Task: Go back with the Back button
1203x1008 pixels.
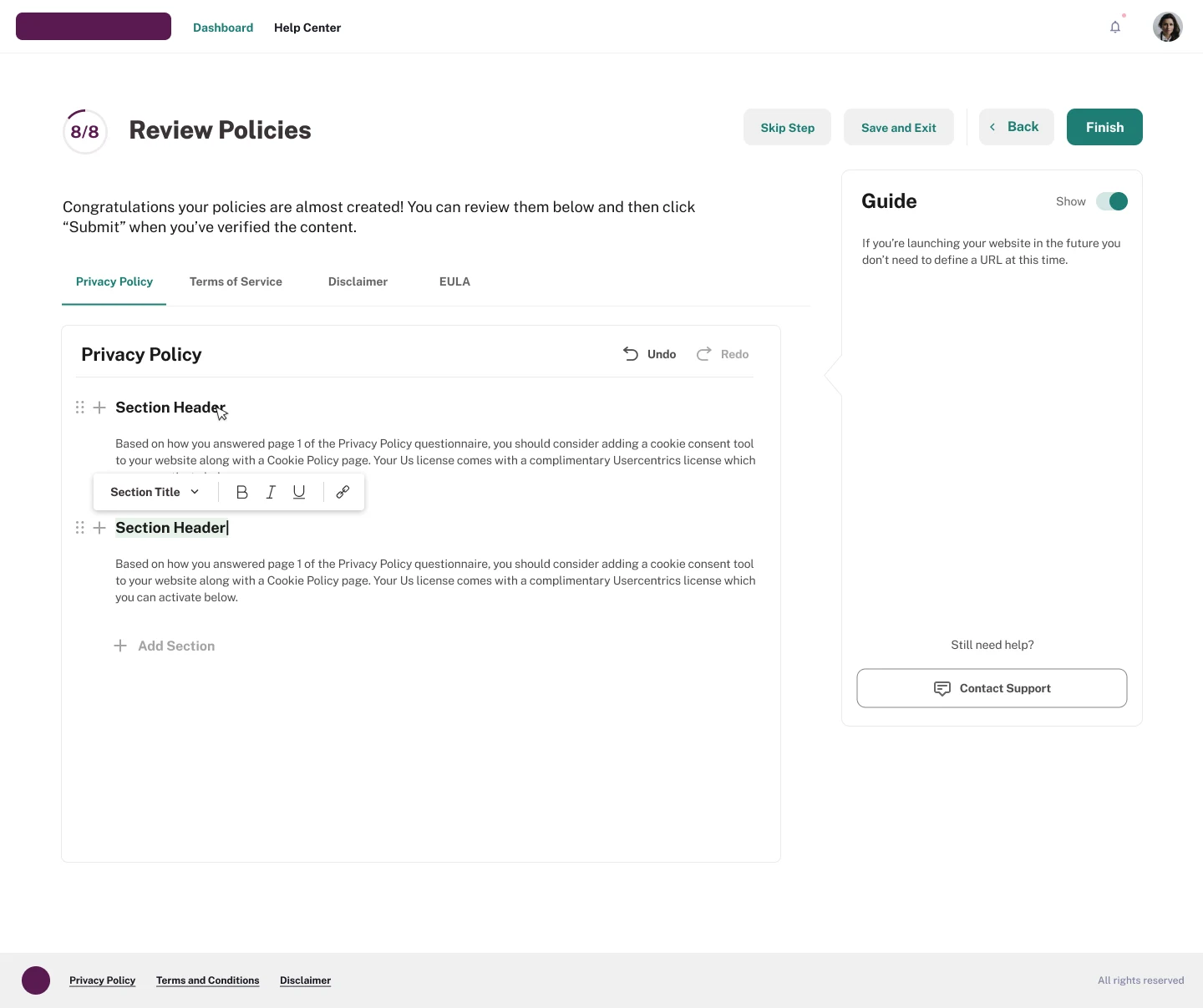Action: click(x=1016, y=127)
